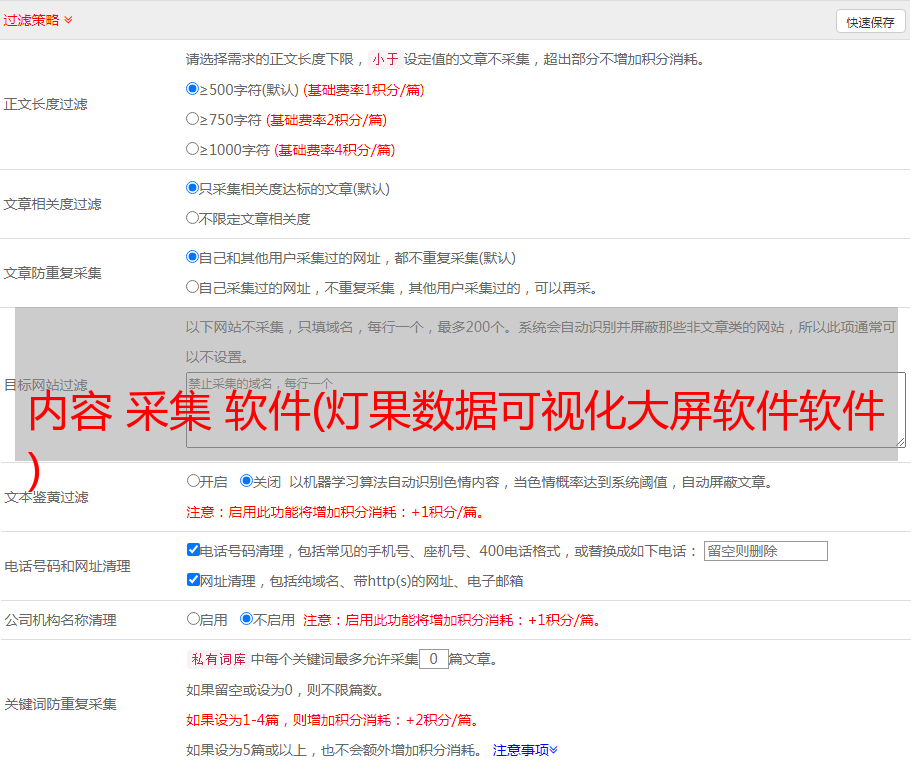The width and height of the screenshot is (912, 768).
Task: Select the ≥750字符 length option
Action: 193,119
